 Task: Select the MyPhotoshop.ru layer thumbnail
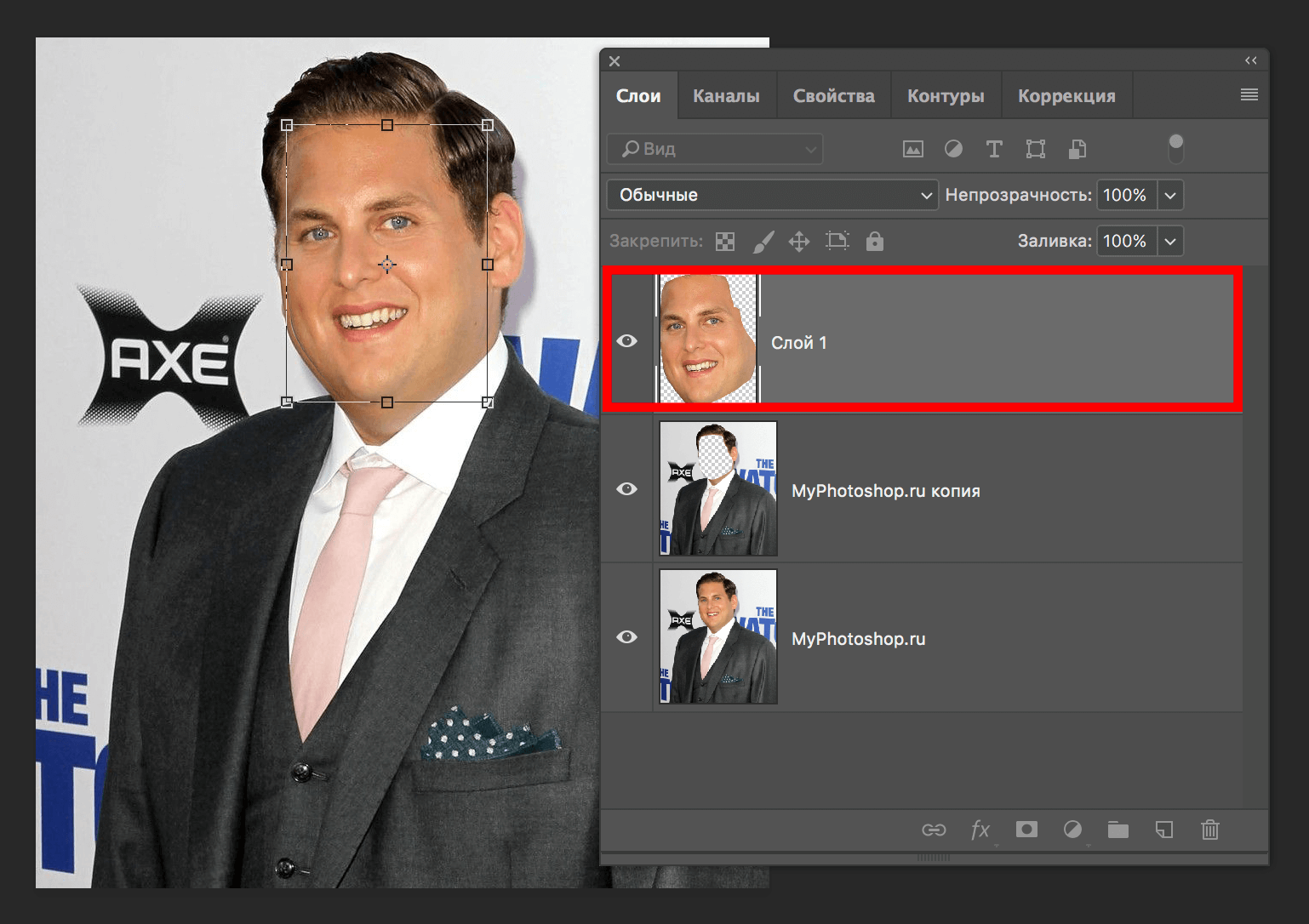click(718, 636)
